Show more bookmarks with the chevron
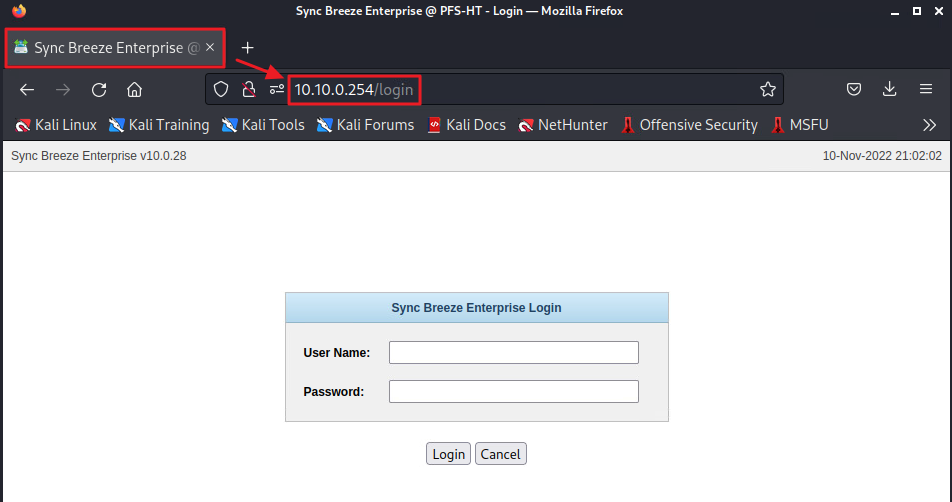Image resolution: width=952 pixels, height=502 pixels. point(930,125)
